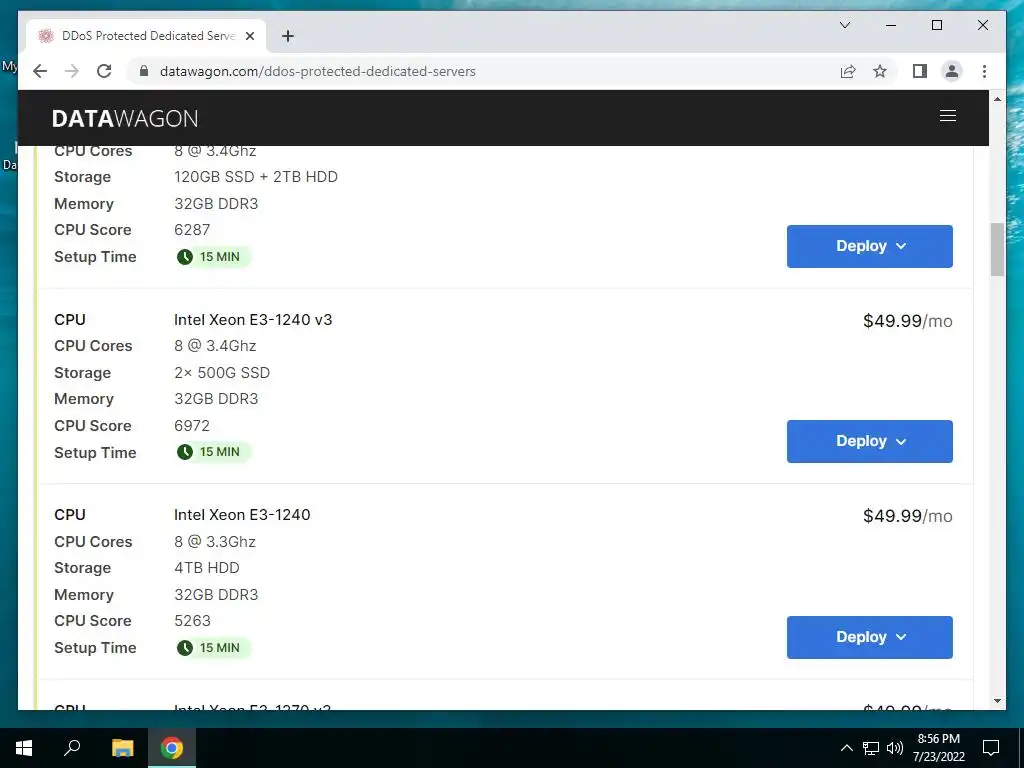
Task: Click the 15 MIN badge for CPU score 6972
Action: pyautogui.click(x=213, y=452)
